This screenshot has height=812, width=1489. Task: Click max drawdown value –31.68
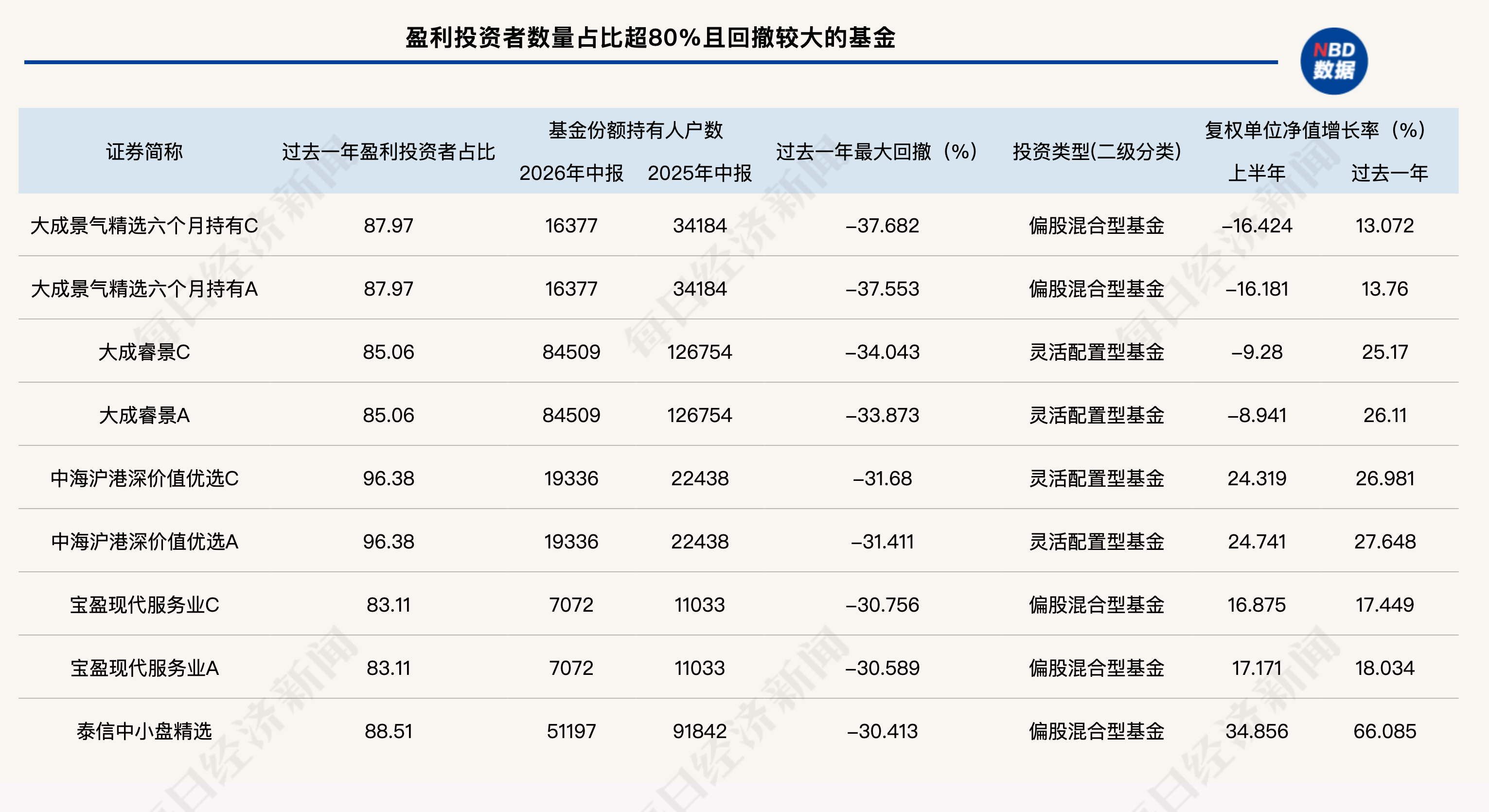(882, 478)
